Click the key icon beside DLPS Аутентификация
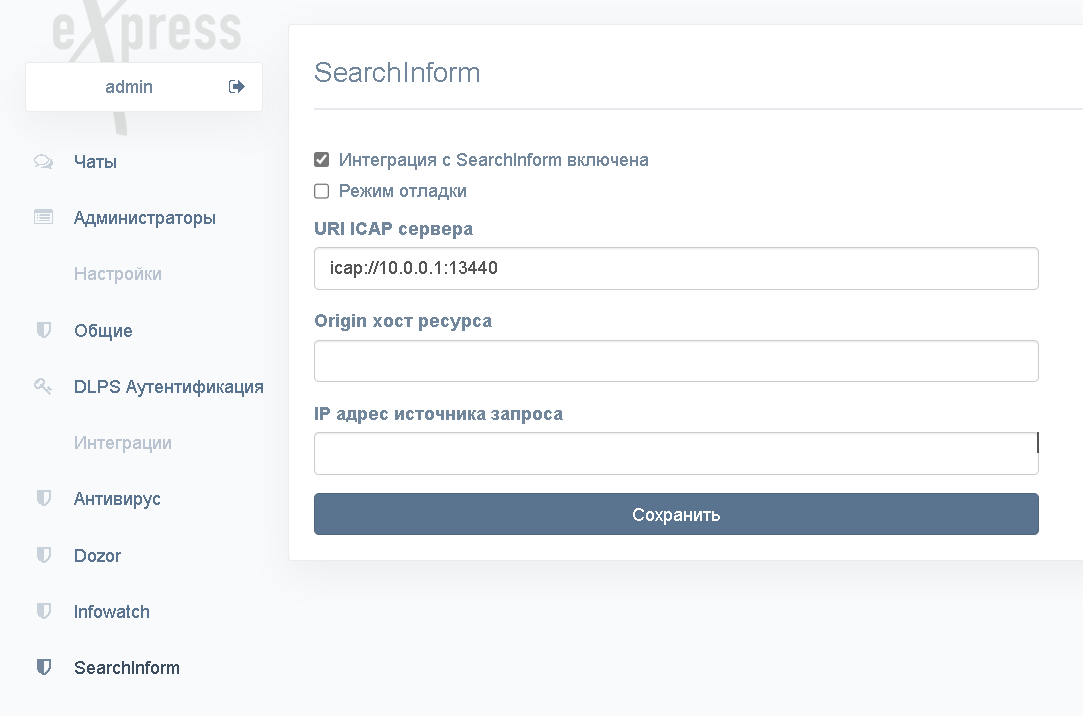 (x=44, y=386)
